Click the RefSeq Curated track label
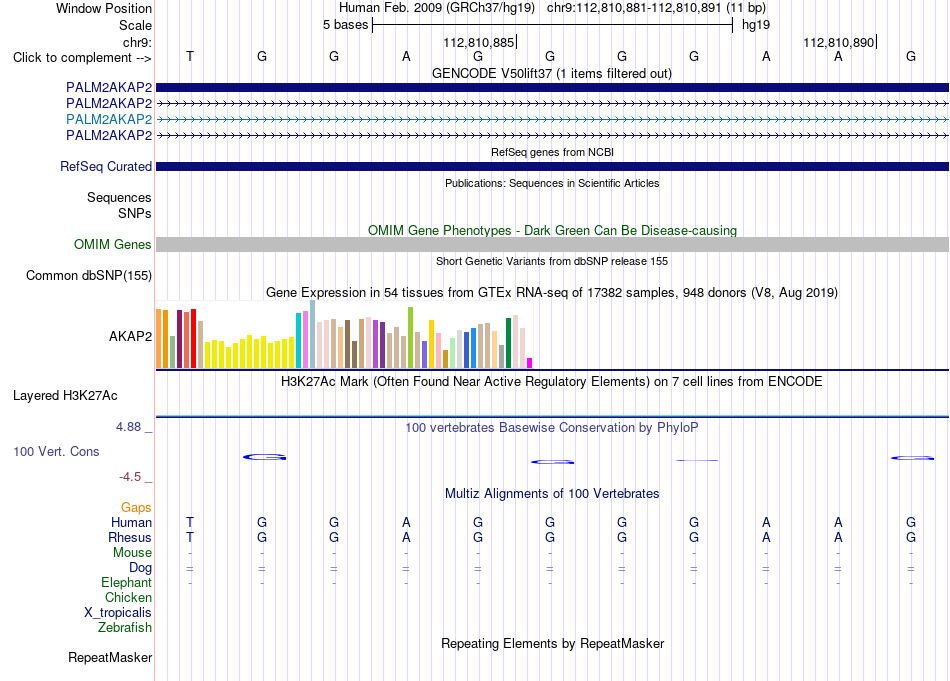Image resolution: width=950 pixels, height=681 pixels. tap(106, 167)
